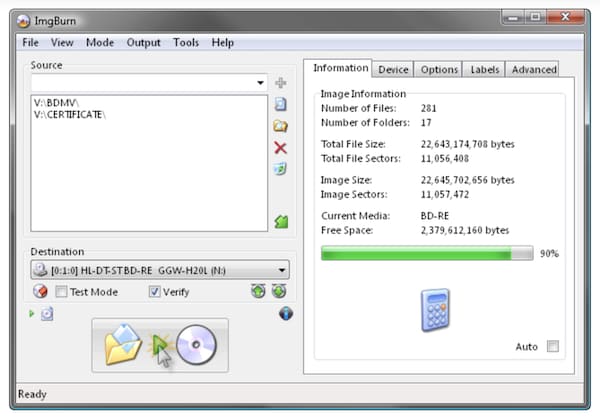Click the 90% percentage label
This screenshot has width=600, height=418.
(549, 253)
